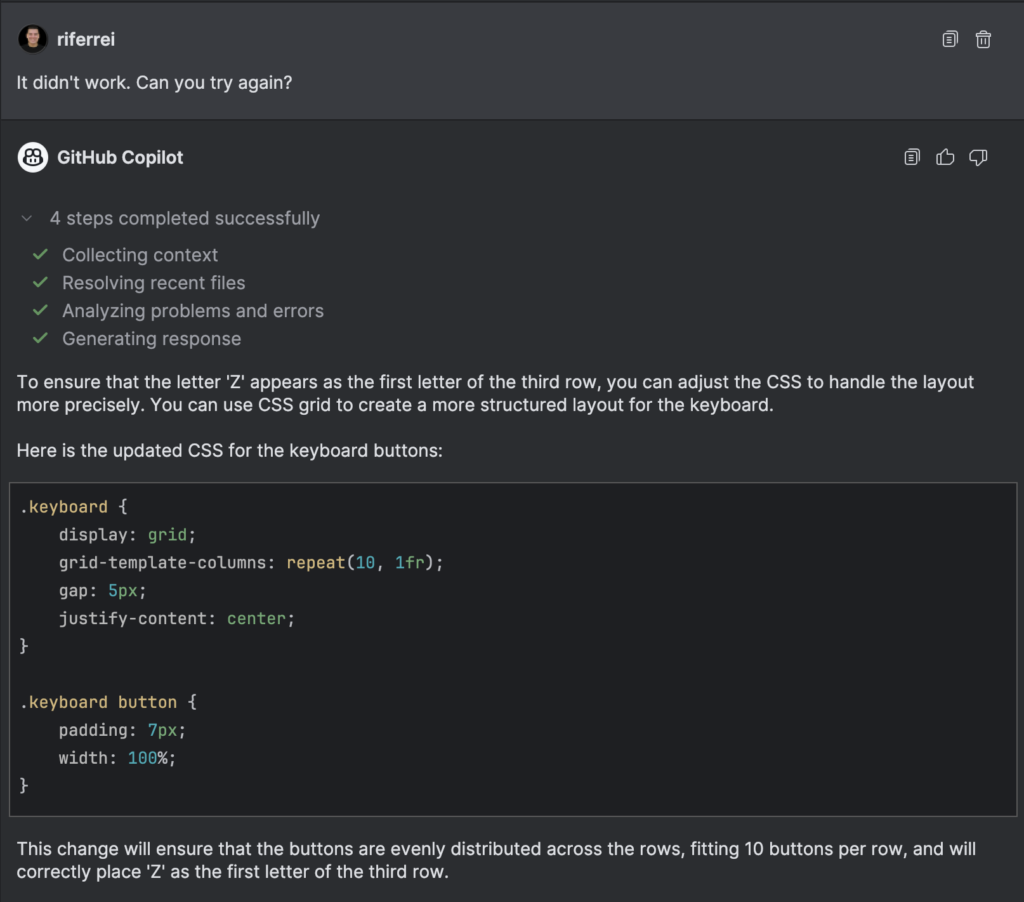The image size is (1024, 902).
Task: Click the 'grid-template-columns' line in code
Action: pyautogui.click(x=251, y=562)
